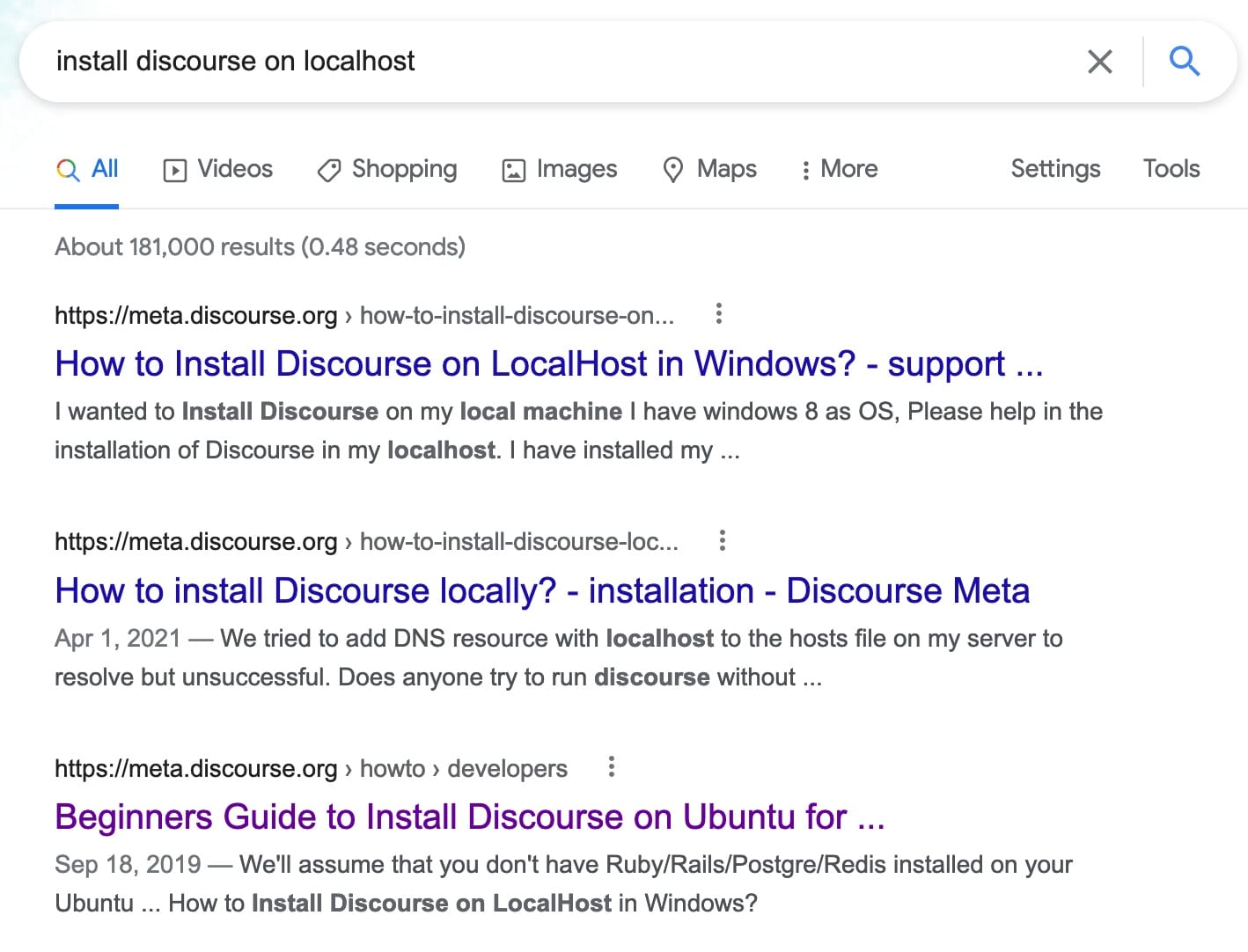
Task: Click the Google Search magnifier icon
Action: click(1184, 62)
